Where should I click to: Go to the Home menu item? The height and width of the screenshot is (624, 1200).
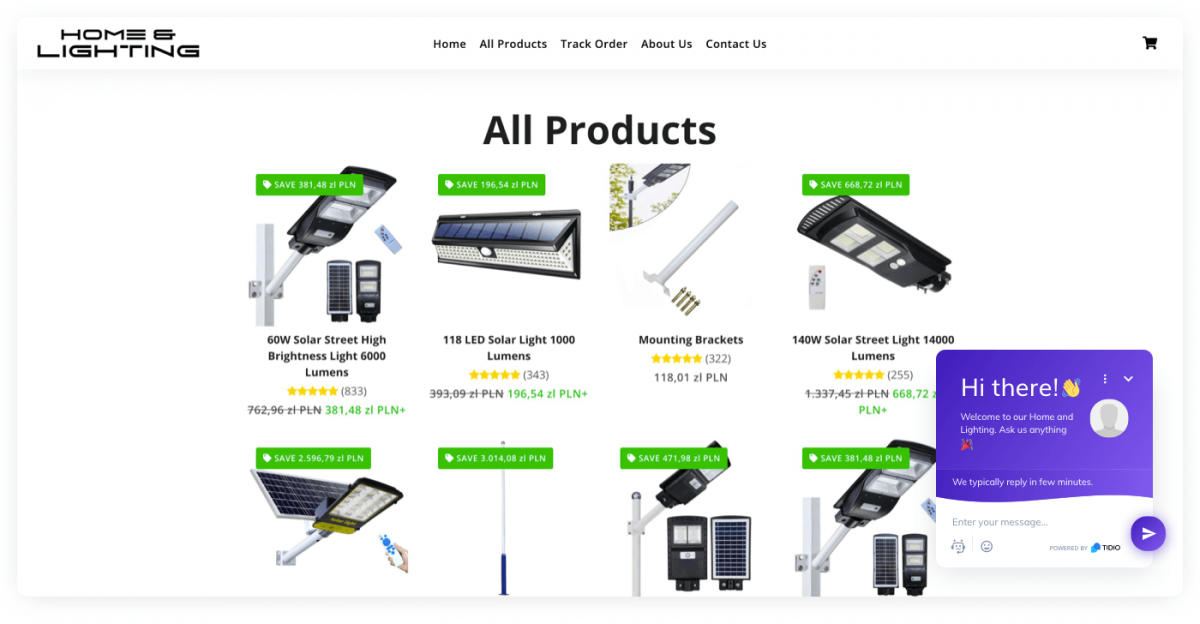click(449, 44)
